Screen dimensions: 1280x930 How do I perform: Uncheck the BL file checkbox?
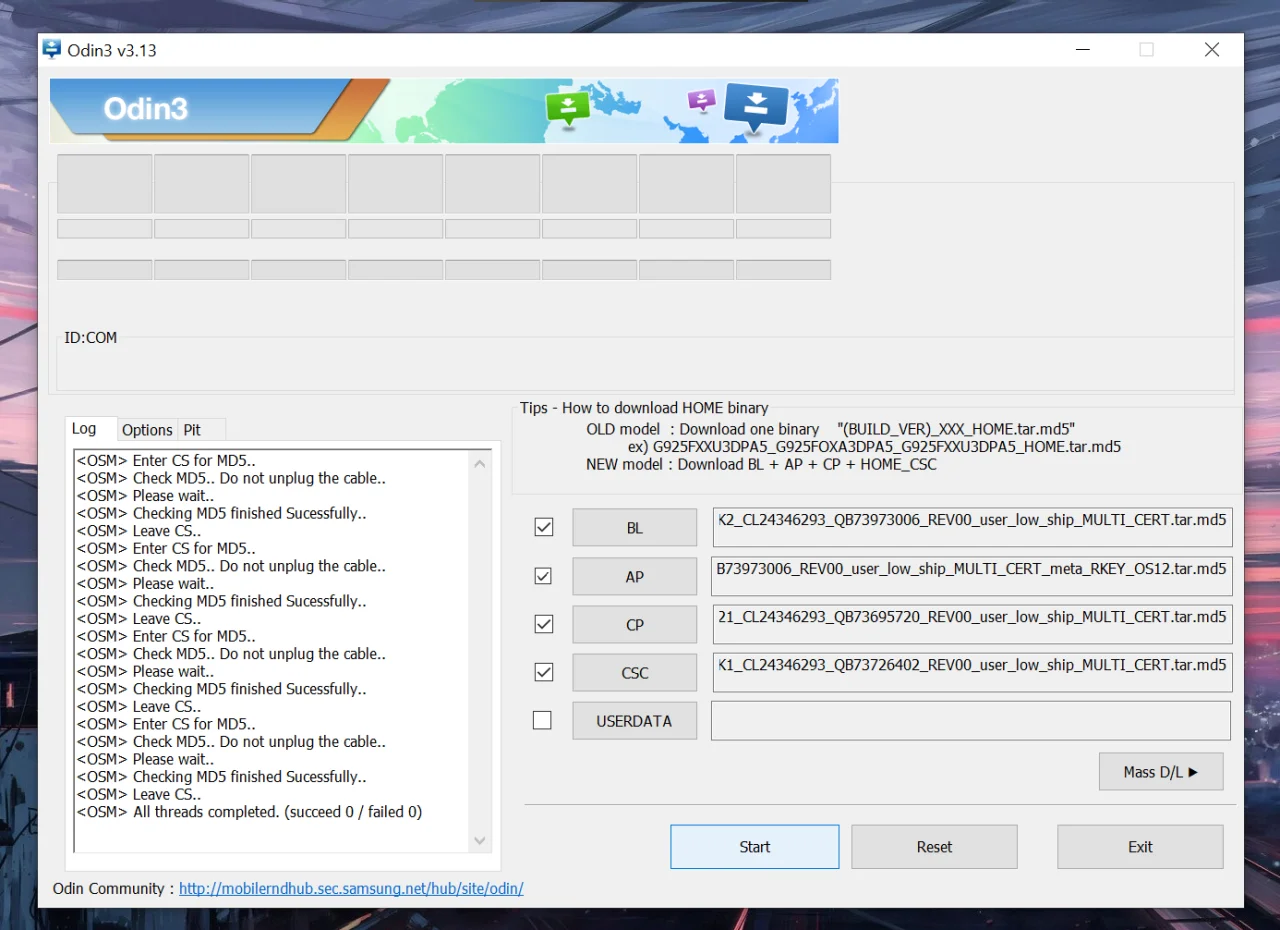(544, 527)
